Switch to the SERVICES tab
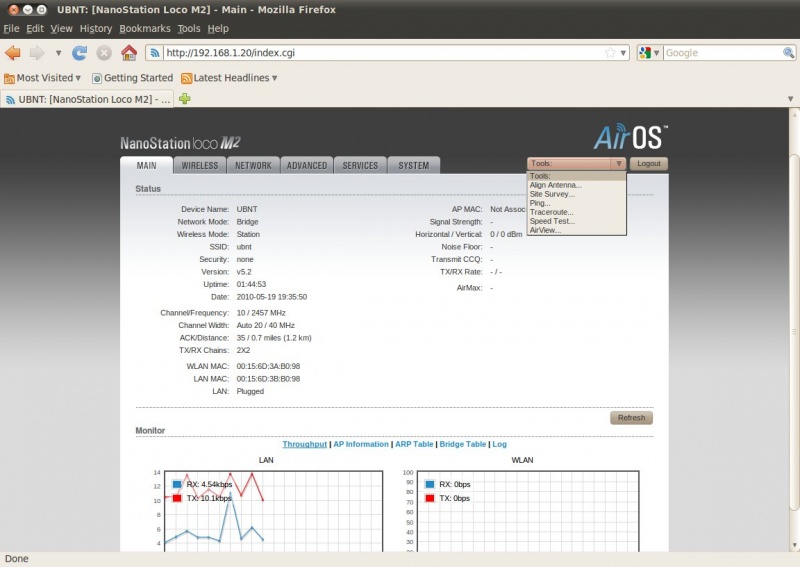This screenshot has width=800, height=567. point(360,165)
